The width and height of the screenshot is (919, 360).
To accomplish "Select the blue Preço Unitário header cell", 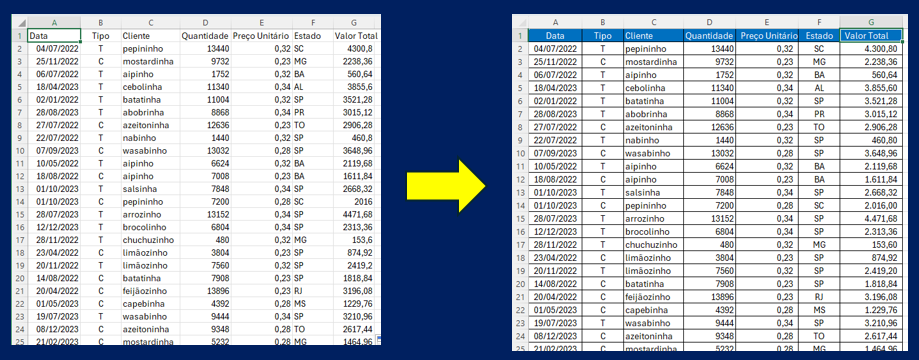I will click(767, 36).
